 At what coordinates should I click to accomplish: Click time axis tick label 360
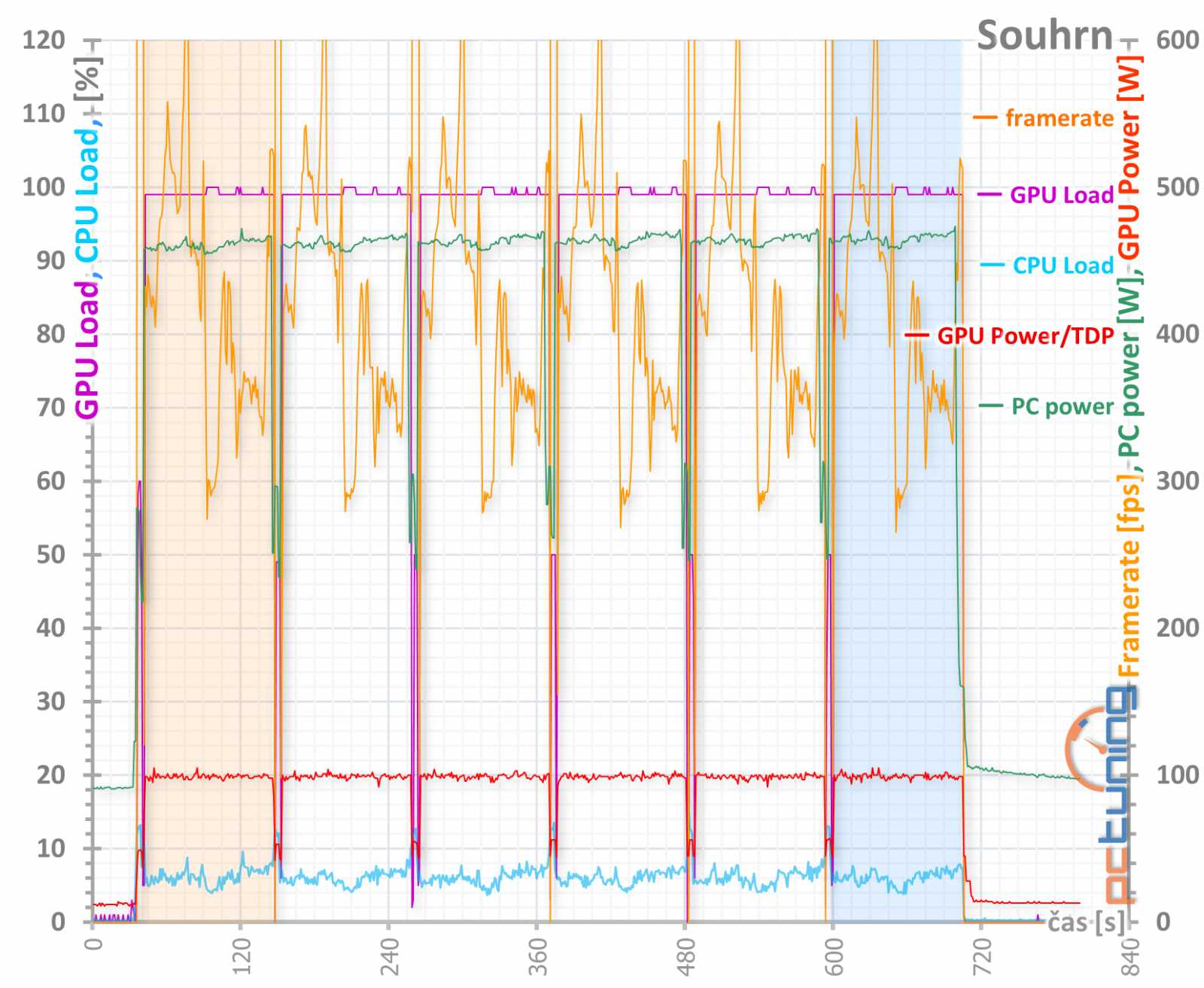coord(537,956)
